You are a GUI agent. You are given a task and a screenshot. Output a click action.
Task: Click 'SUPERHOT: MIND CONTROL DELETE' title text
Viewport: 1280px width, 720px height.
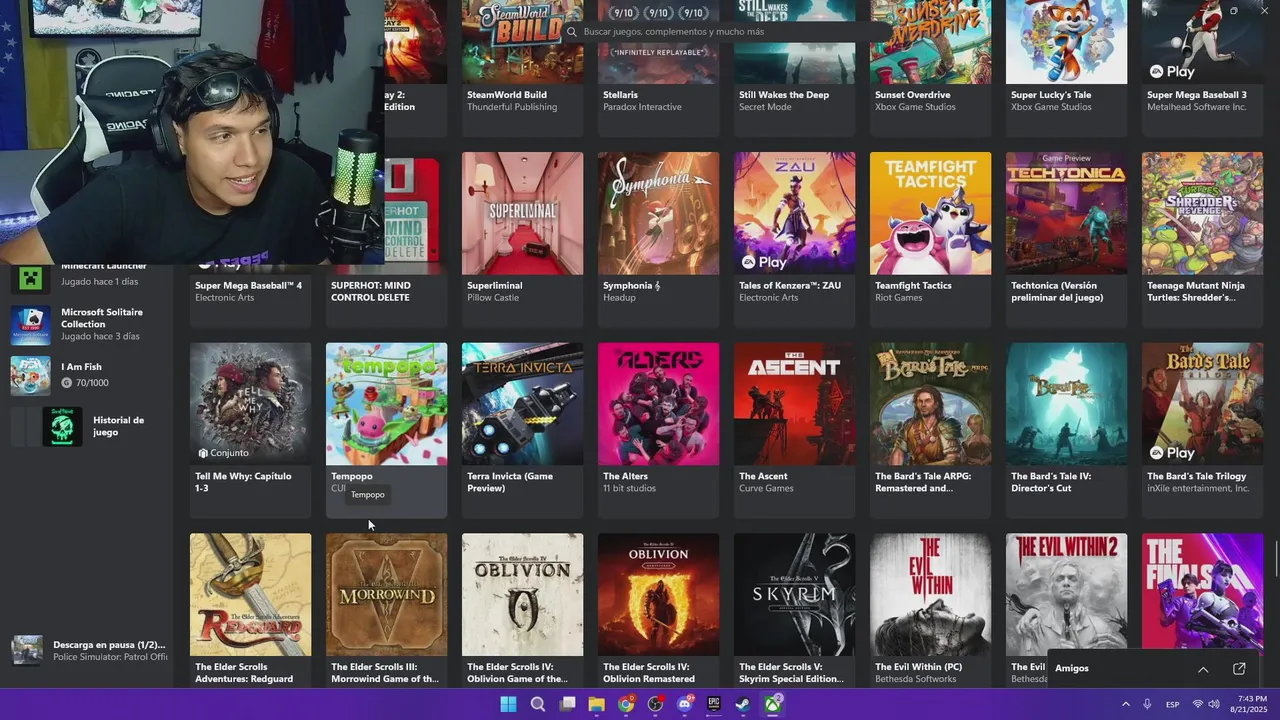pos(370,291)
